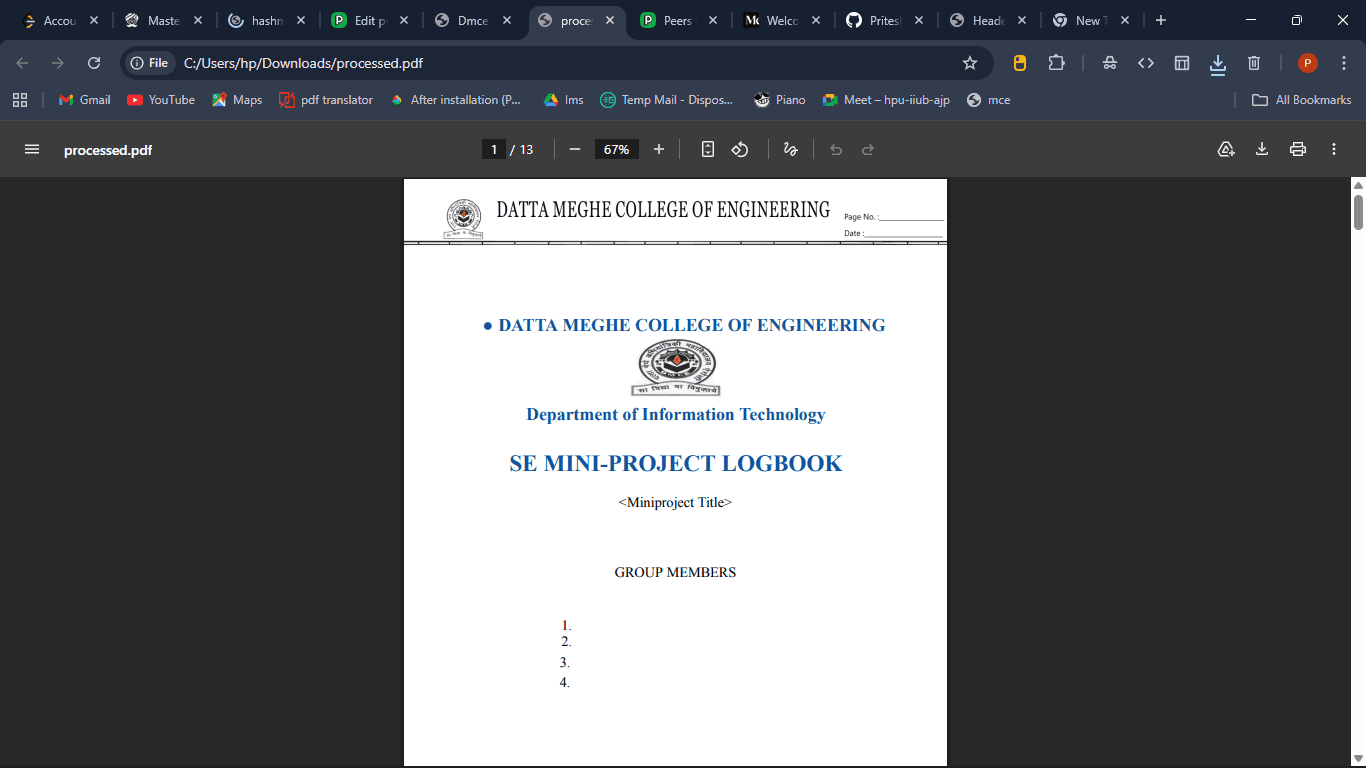1366x768 pixels.
Task: Open the Temp Mail bookmark
Action: 666,100
